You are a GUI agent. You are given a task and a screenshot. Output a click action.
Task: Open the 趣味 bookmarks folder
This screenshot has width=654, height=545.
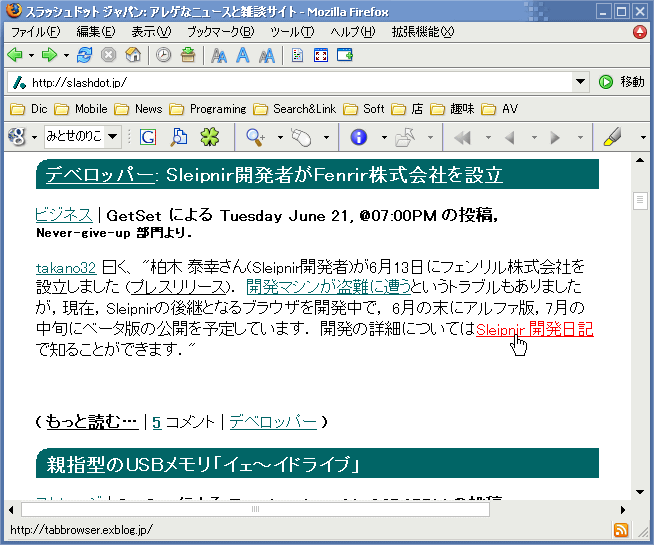tap(453, 109)
